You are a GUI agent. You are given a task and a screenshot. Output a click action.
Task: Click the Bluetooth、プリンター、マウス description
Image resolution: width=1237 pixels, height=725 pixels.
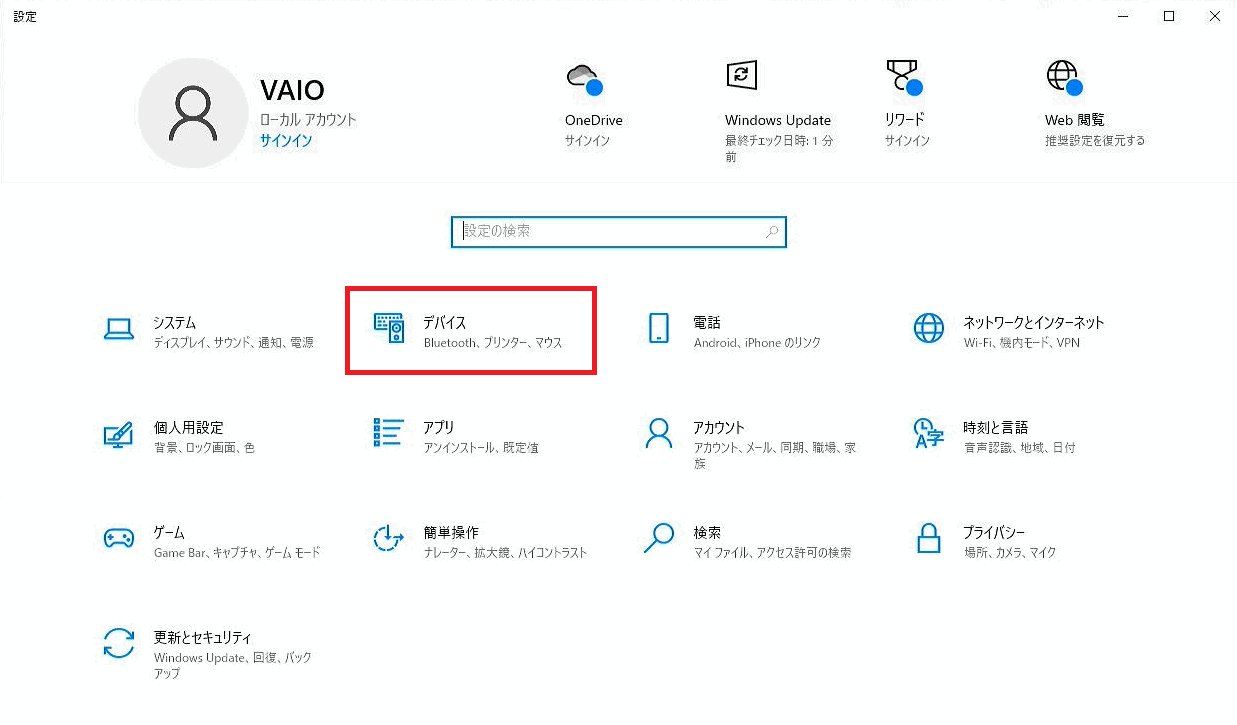pos(493,343)
